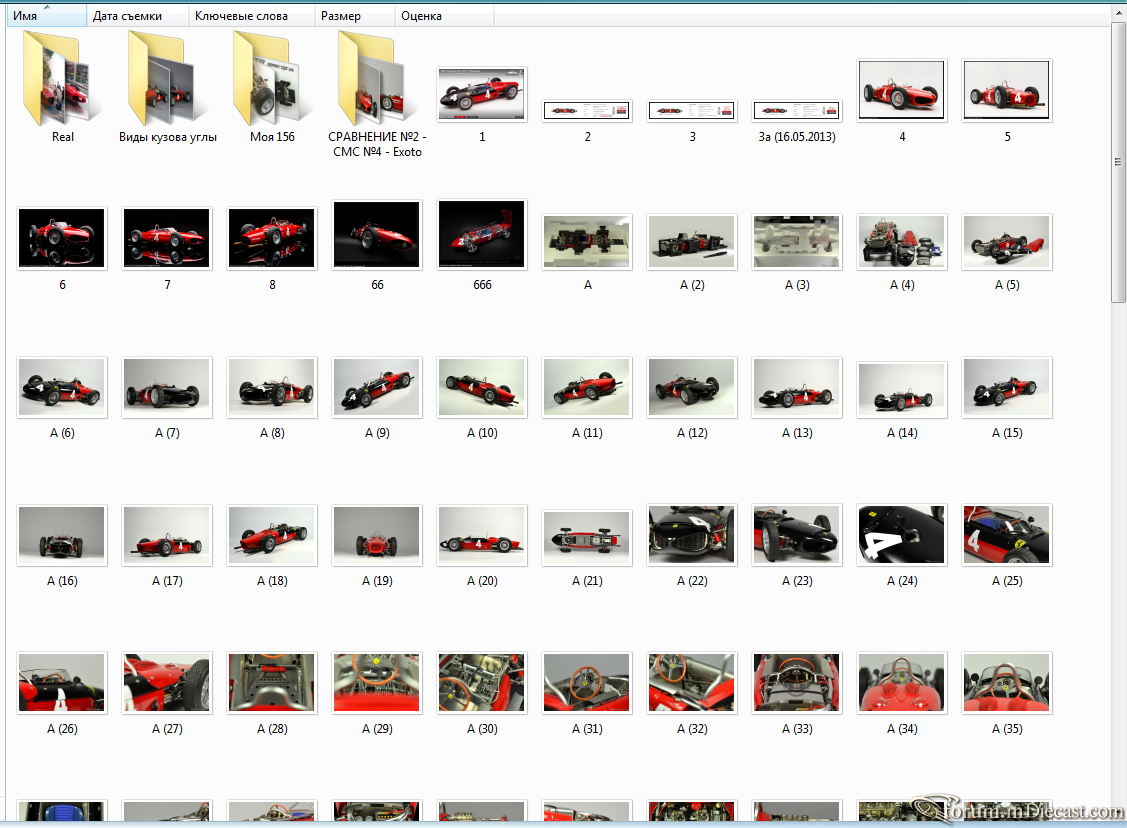The image size is (1127, 828).
Task: Select the A (30) image thumbnail
Action: tap(482, 683)
